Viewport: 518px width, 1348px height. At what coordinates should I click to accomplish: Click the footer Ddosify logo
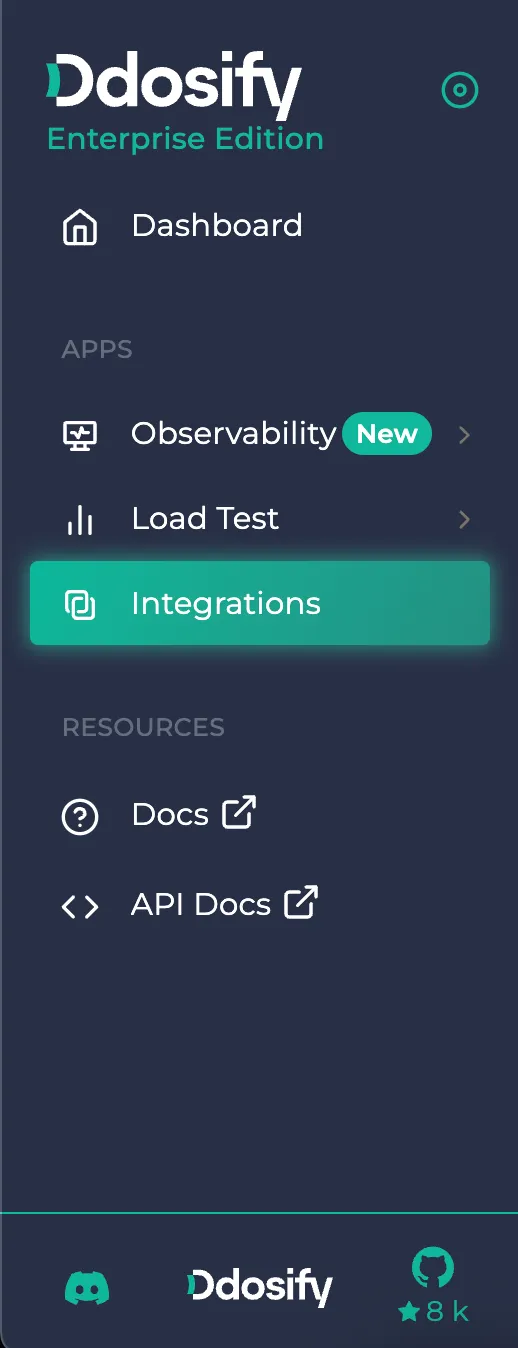[260, 1287]
